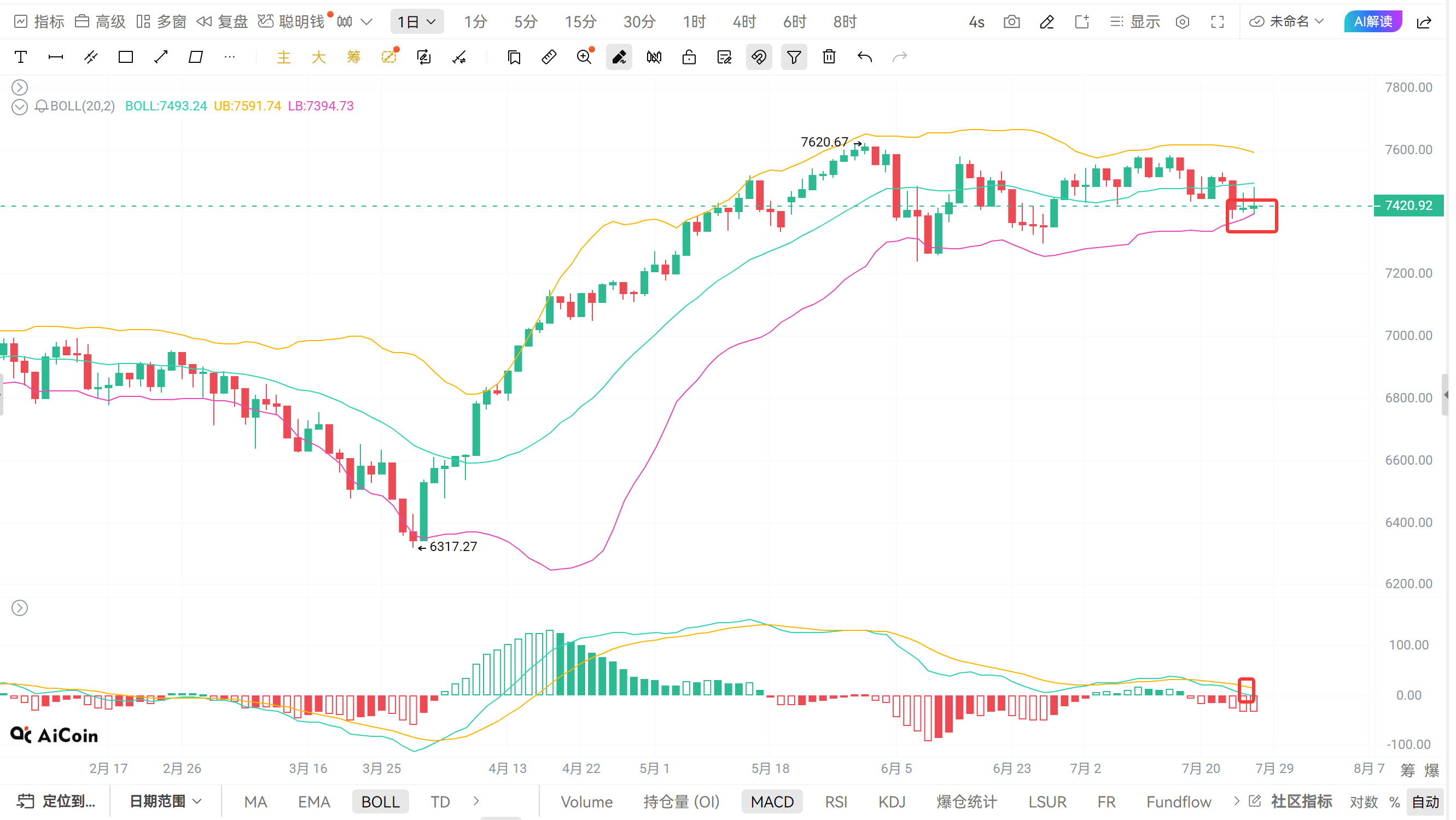Show more sub-indicators chevron after Fundflow
Image resolution: width=1456 pixels, height=820 pixels.
tap(1237, 801)
